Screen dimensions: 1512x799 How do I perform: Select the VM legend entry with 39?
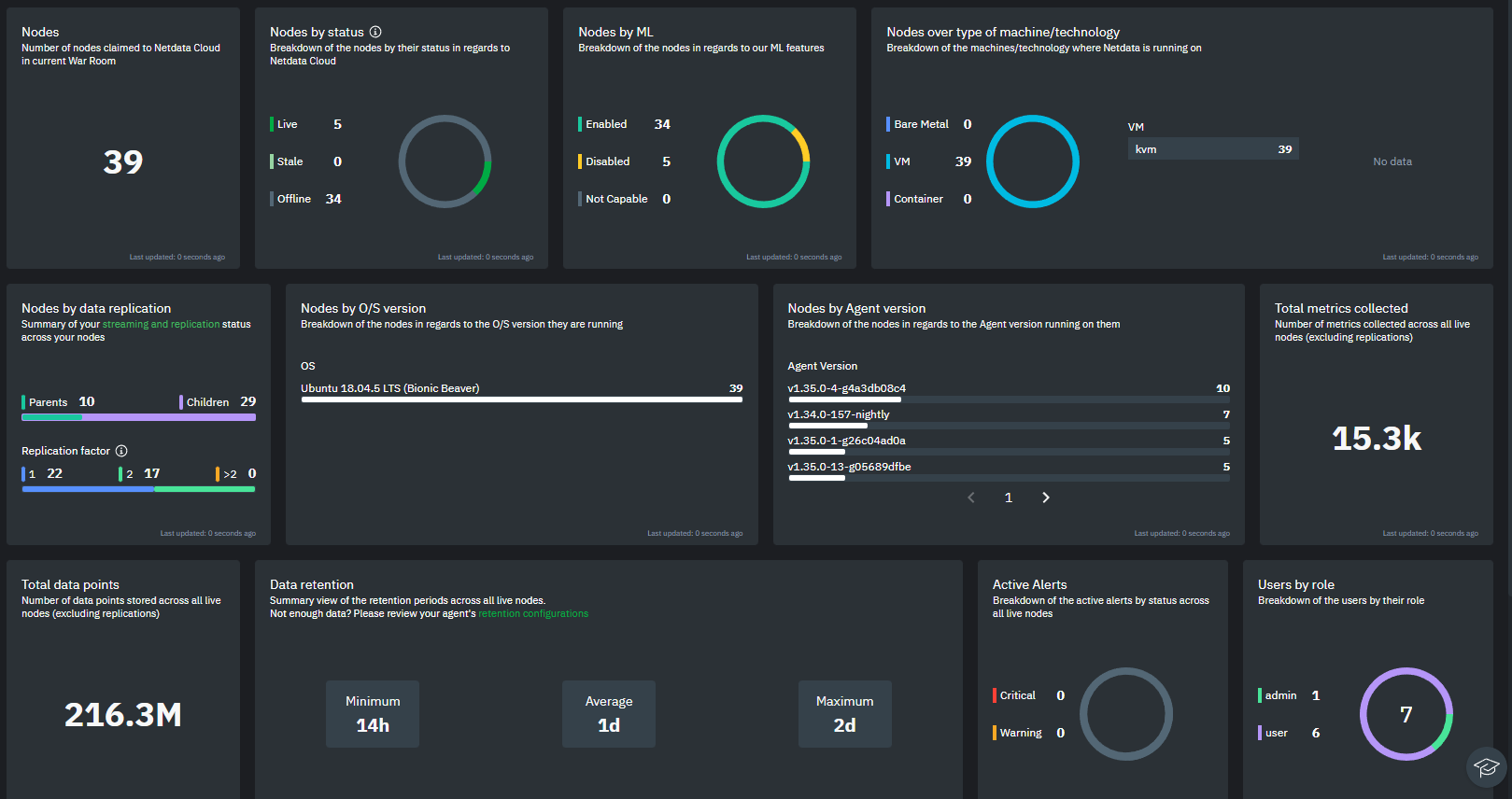pyautogui.click(x=929, y=161)
